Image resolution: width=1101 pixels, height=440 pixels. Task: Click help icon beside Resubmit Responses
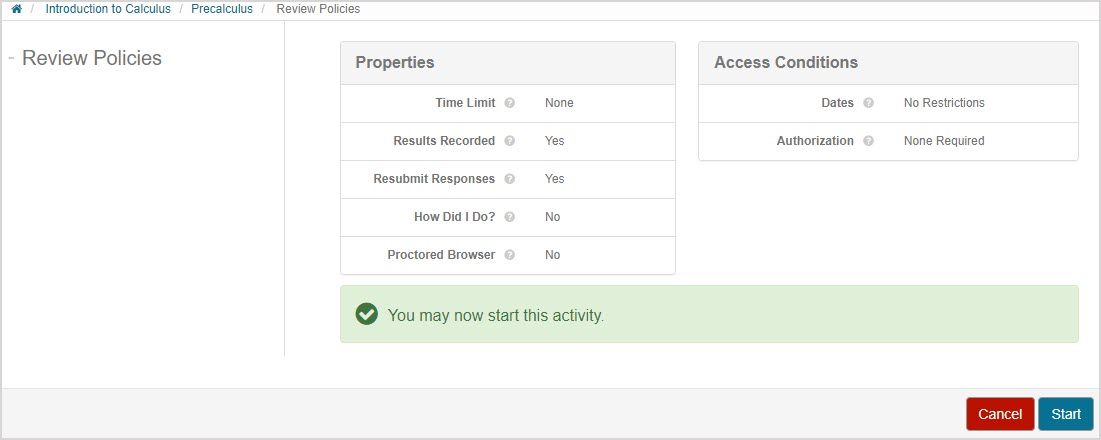tap(510, 179)
